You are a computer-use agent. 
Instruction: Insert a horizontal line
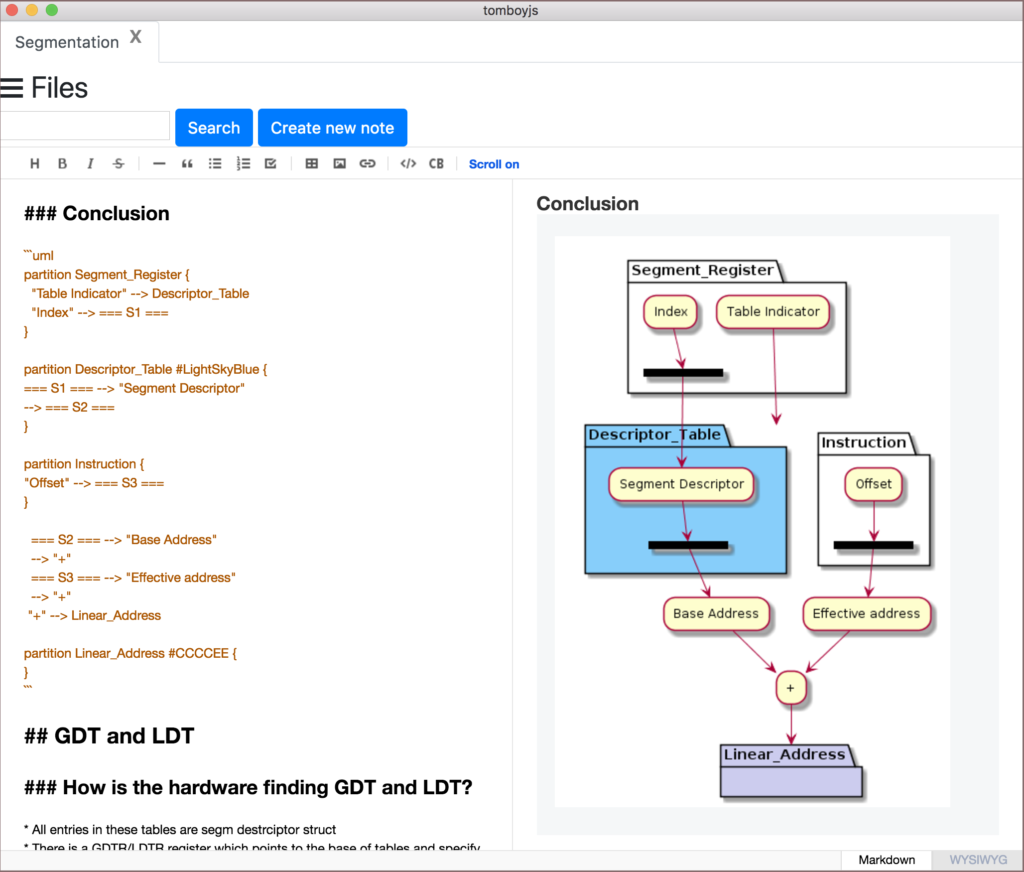(x=159, y=164)
